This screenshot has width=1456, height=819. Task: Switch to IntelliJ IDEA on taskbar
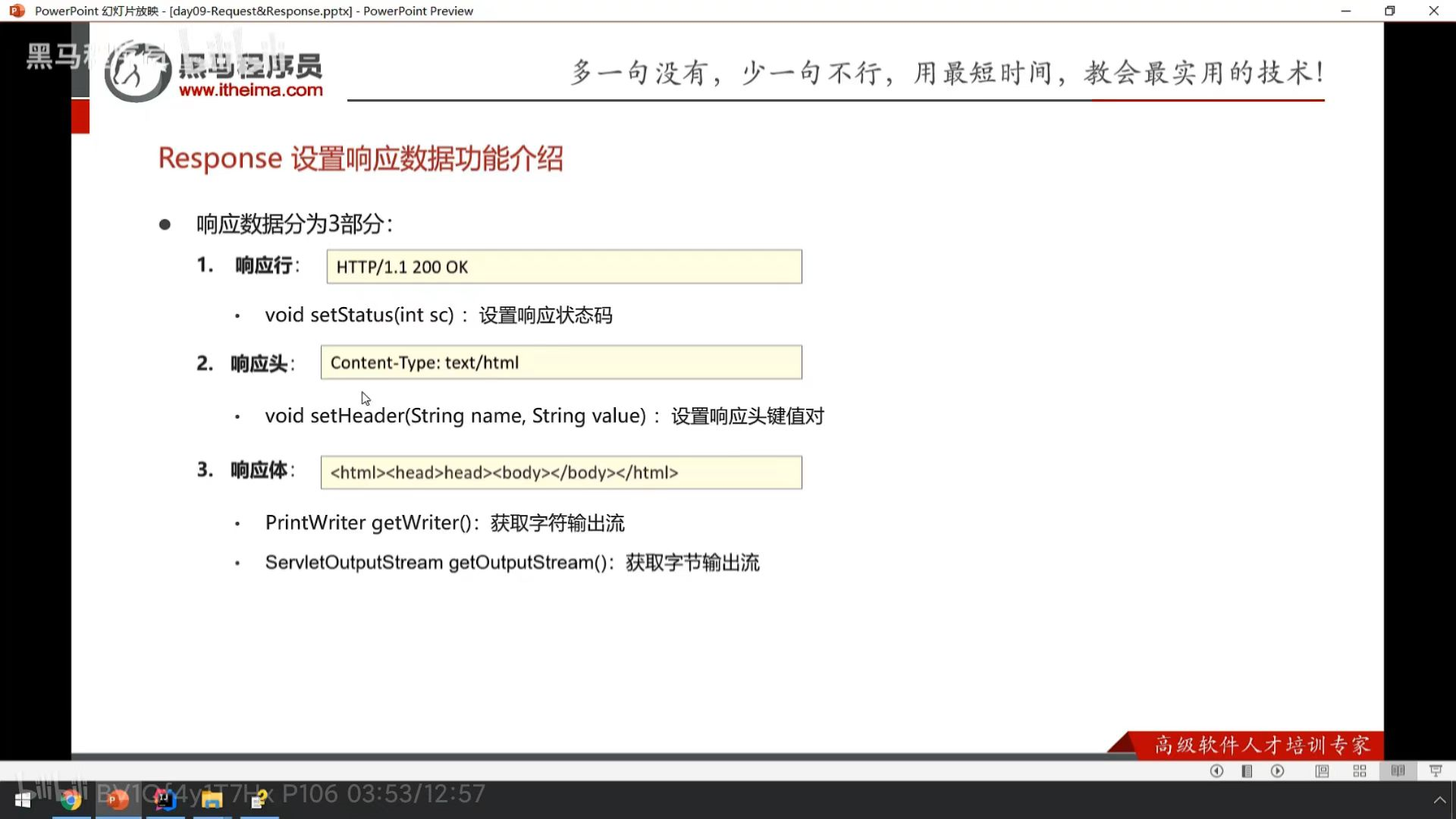pos(165,800)
